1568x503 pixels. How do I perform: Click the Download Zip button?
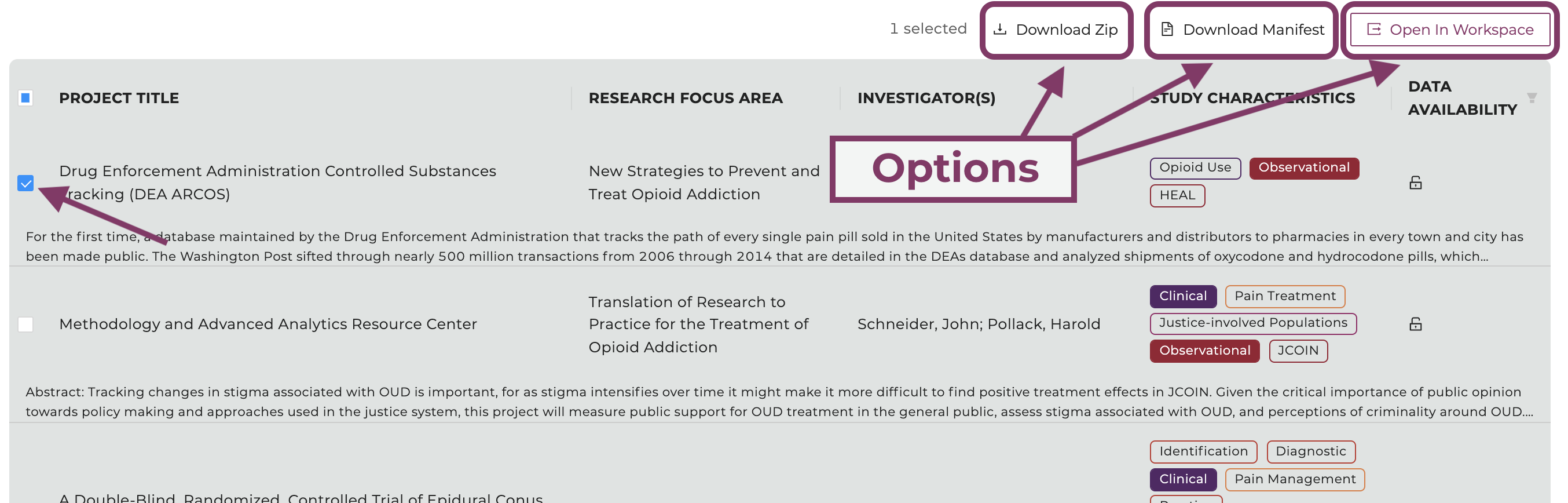tap(1056, 29)
